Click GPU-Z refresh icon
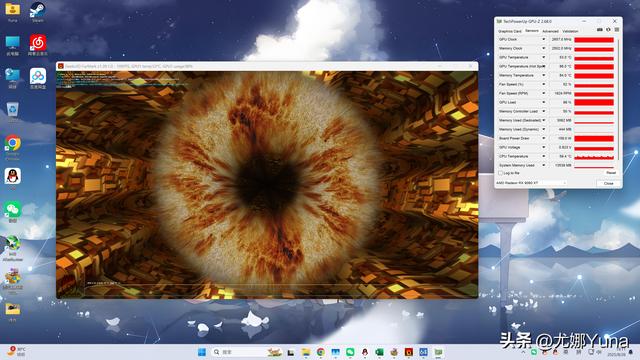The width and height of the screenshot is (640, 360). (608, 30)
